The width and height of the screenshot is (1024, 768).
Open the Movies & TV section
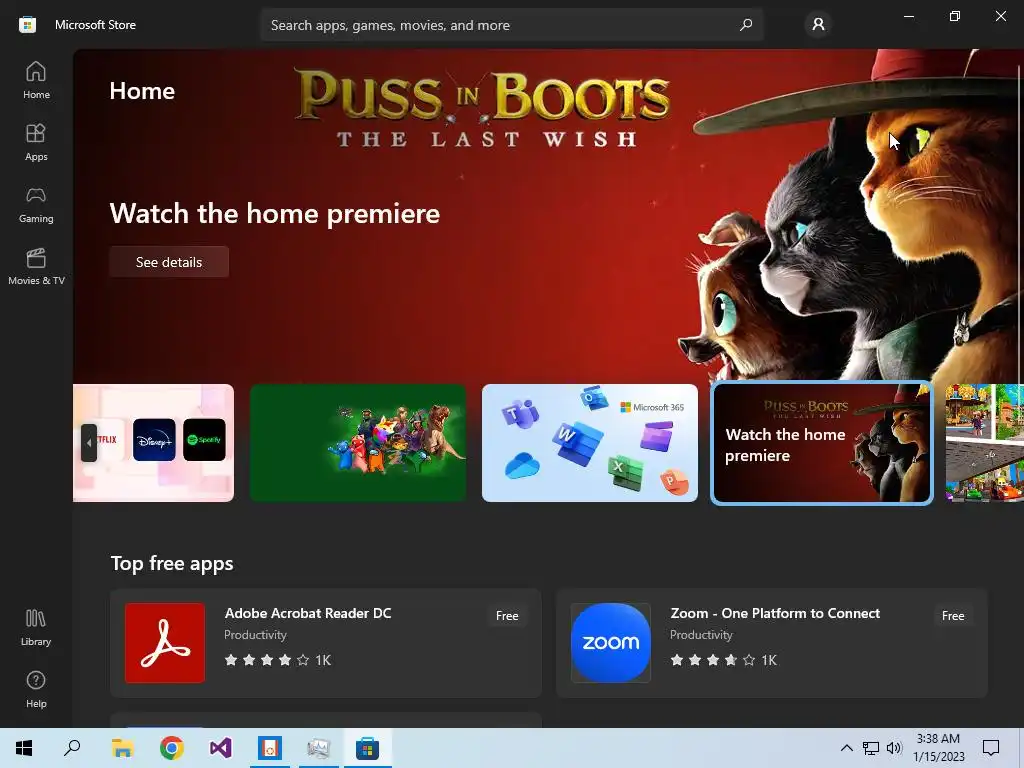coord(36,266)
